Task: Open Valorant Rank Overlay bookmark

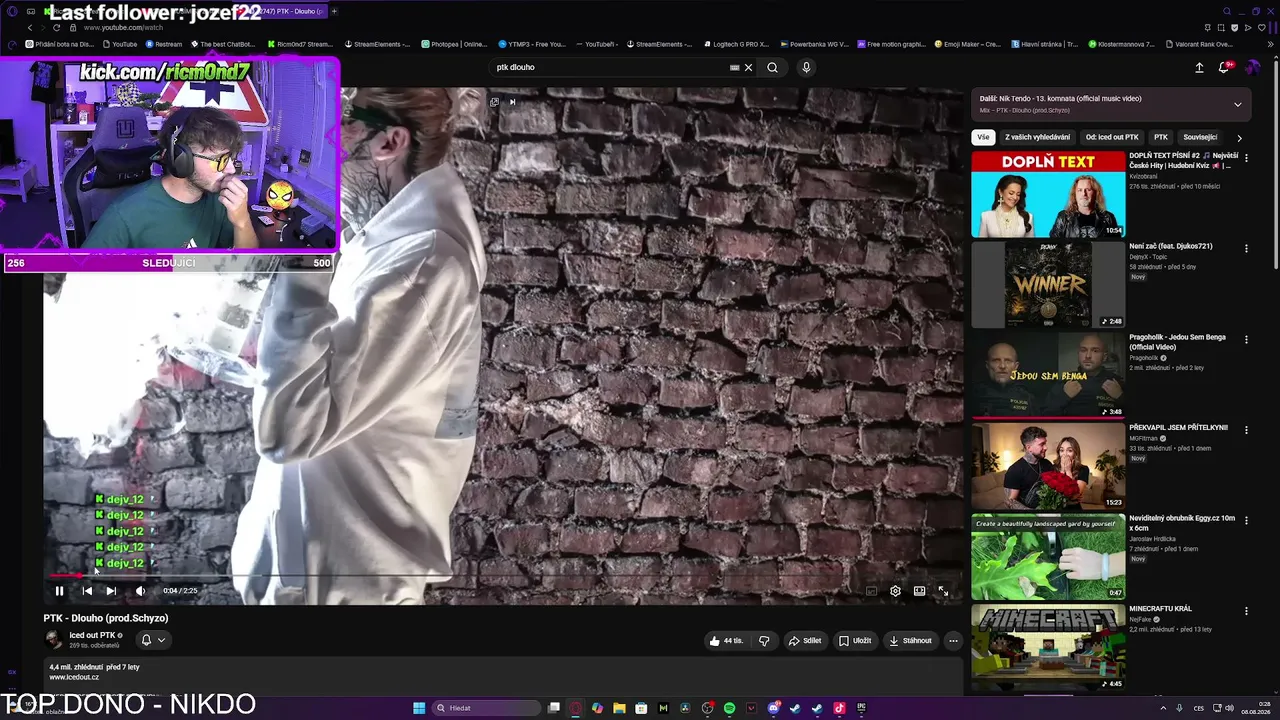Action: (x=1198, y=44)
